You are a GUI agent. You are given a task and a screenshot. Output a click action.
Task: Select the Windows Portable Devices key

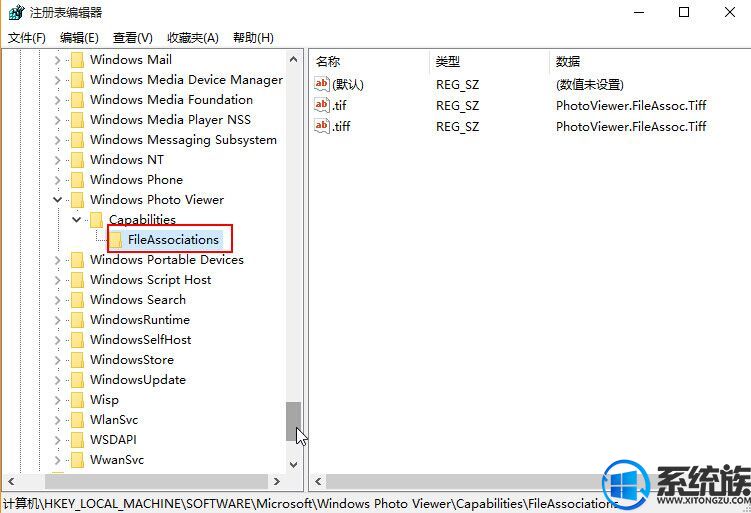click(167, 260)
